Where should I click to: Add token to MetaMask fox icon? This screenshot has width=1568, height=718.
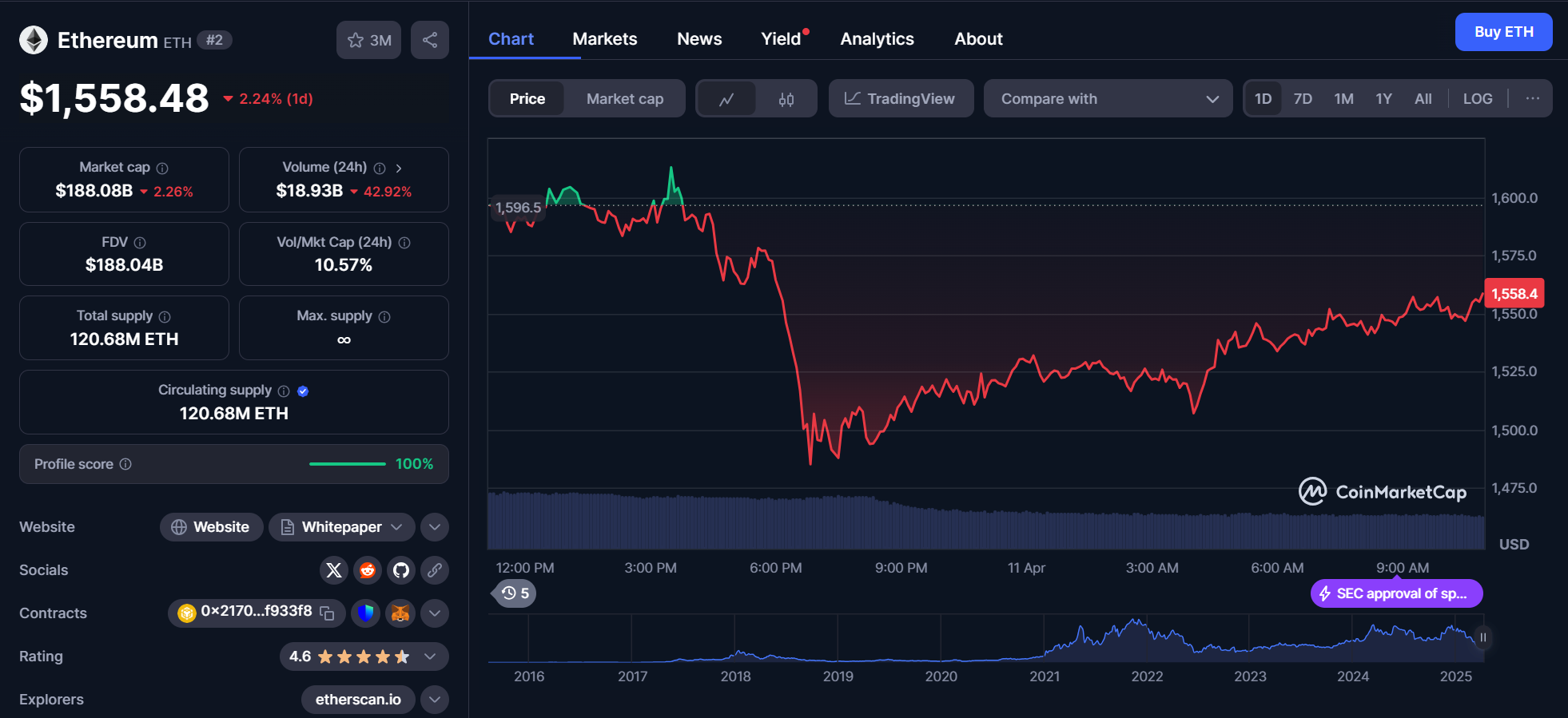400,613
